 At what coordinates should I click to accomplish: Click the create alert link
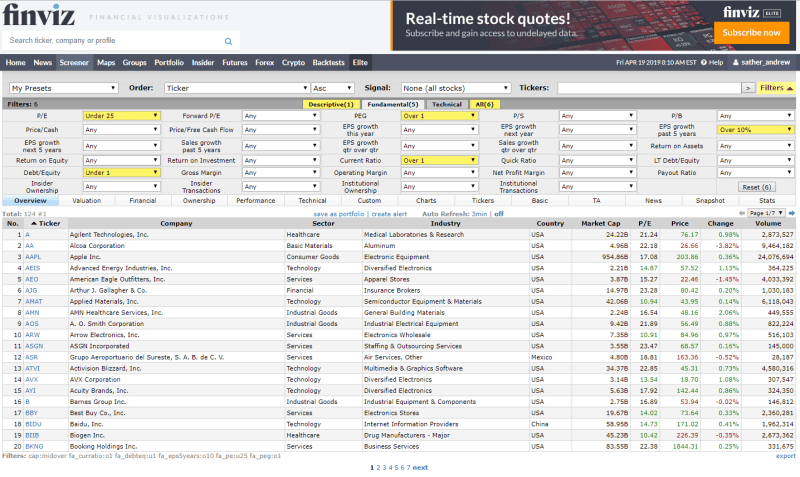pos(389,214)
